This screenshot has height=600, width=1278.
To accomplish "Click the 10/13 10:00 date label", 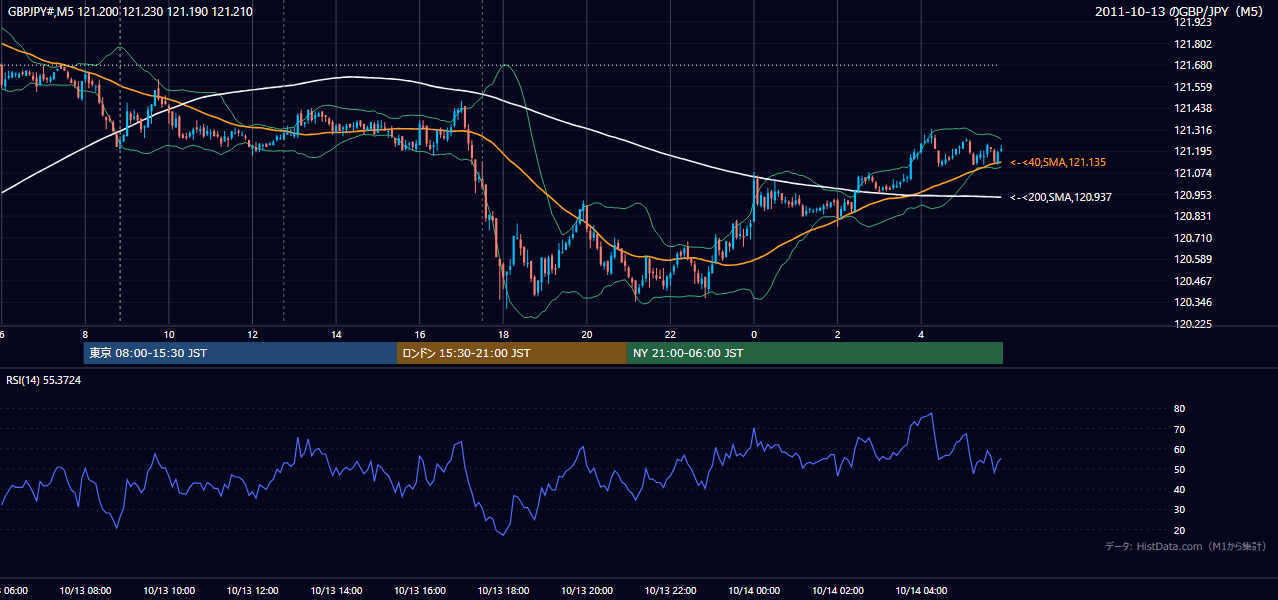I will coord(169,591).
